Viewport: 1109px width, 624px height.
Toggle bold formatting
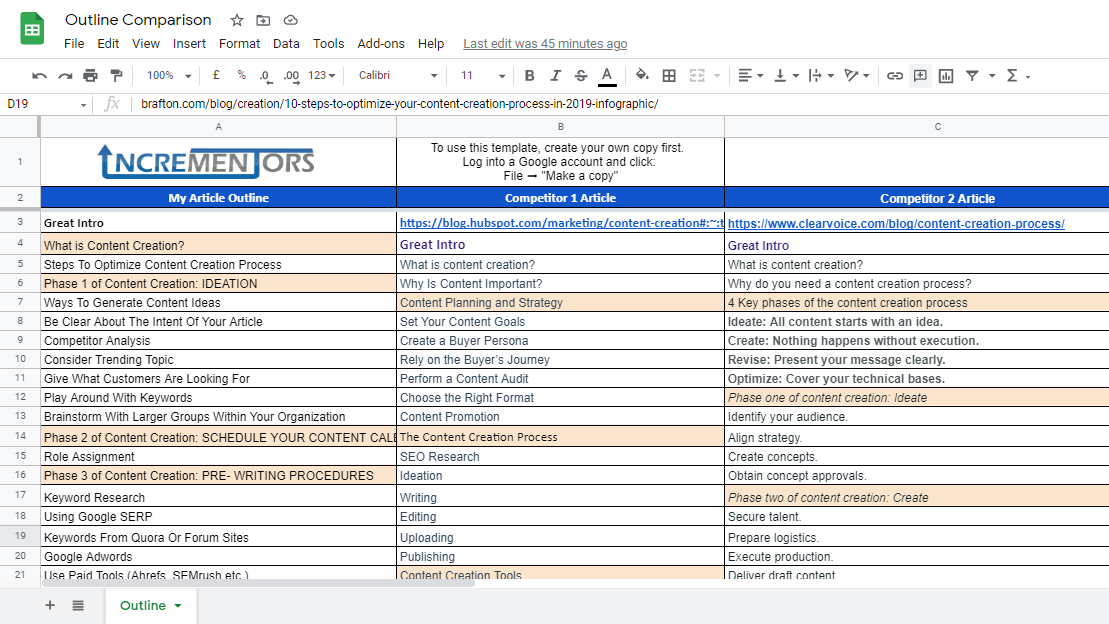529,75
